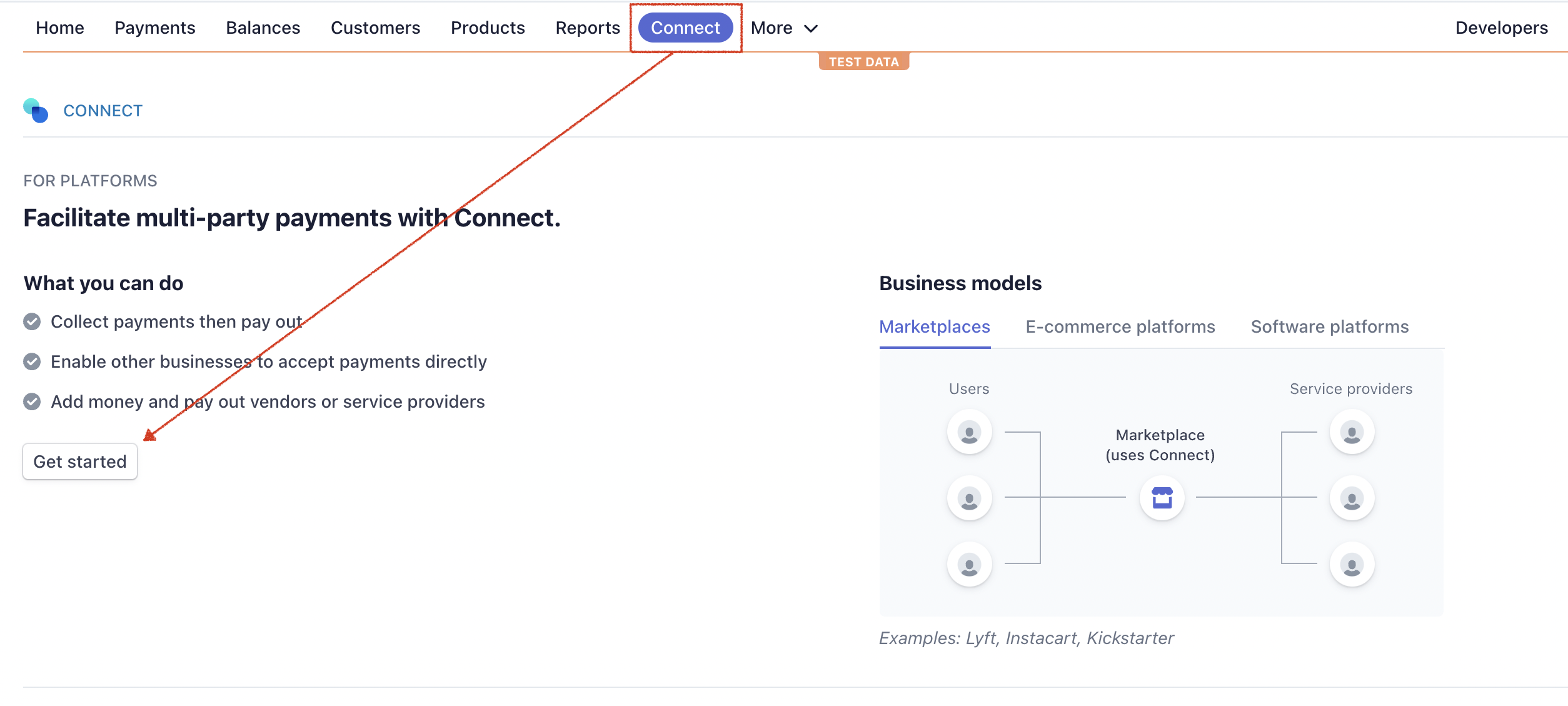The width and height of the screenshot is (1568, 706).
Task: Click the middle user avatar under Users
Action: point(969,497)
